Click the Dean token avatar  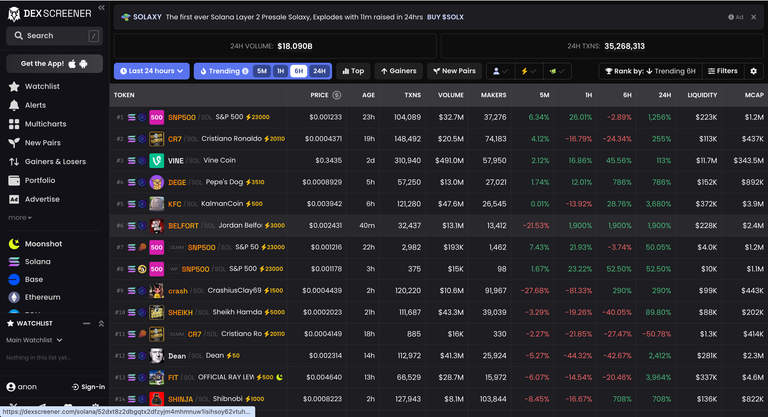pyautogui.click(x=156, y=356)
